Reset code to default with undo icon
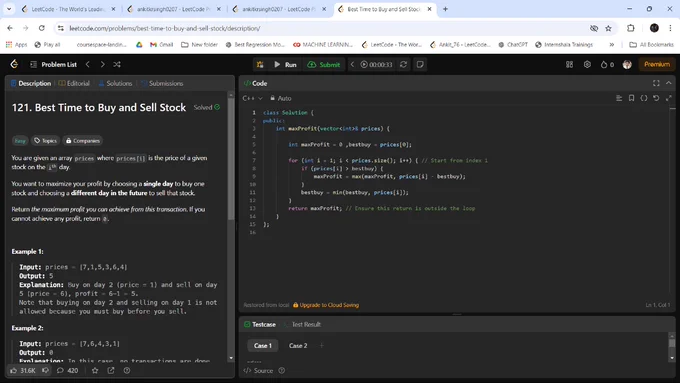 click(x=656, y=98)
